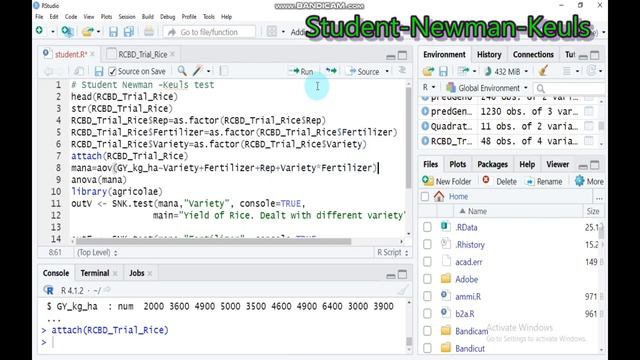Clear the console with broom icon
This screenshot has width=640, height=360.
point(402,290)
